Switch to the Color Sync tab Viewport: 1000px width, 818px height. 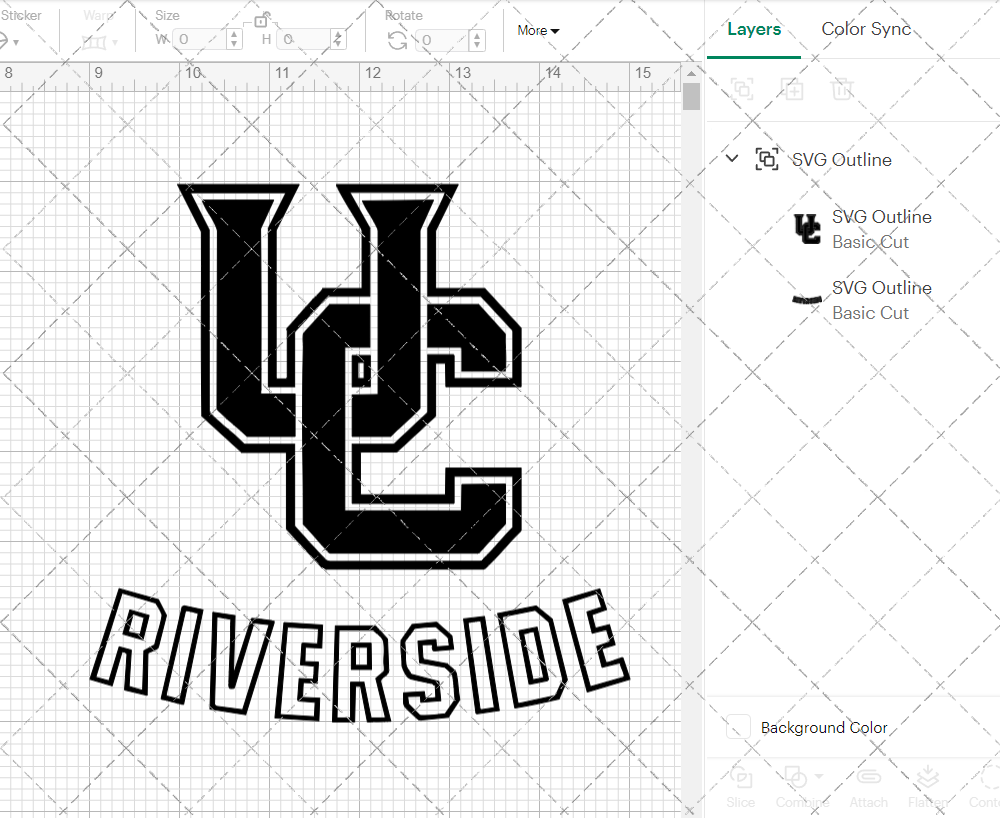tap(866, 29)
